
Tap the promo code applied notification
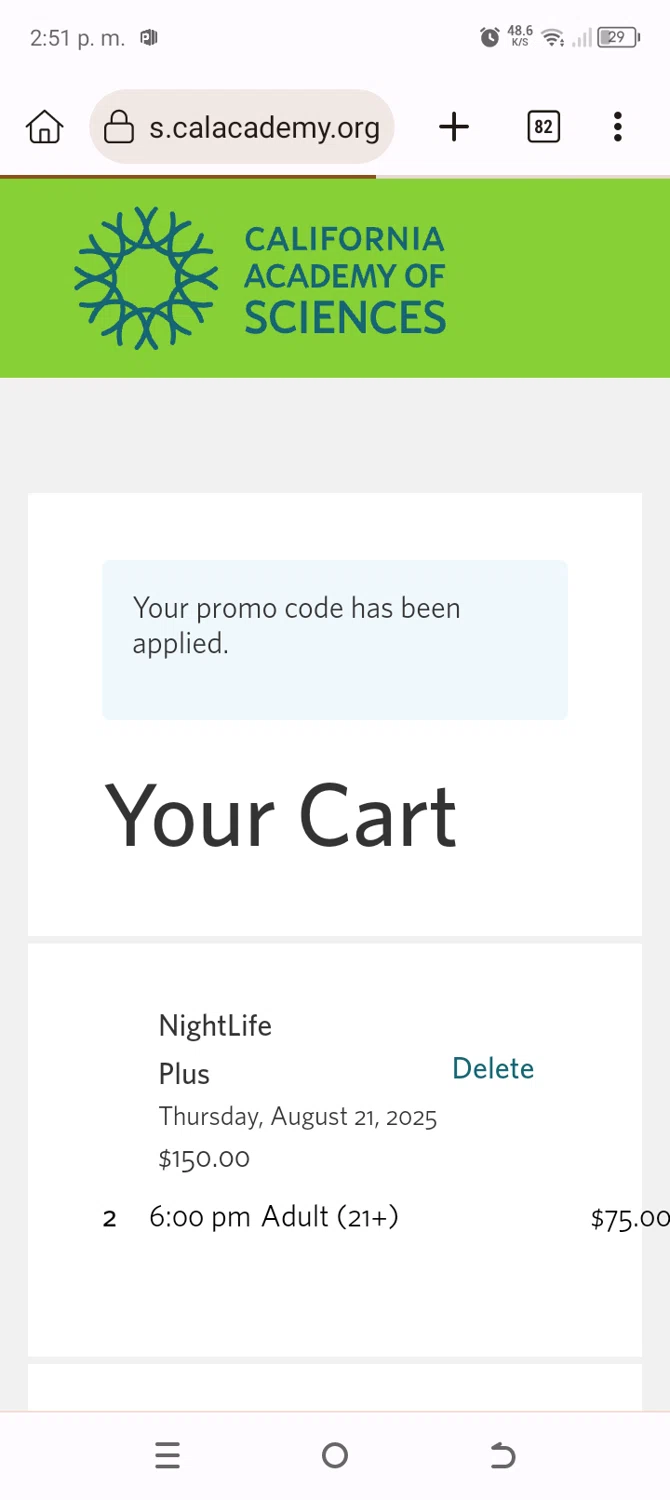point(335,640)
